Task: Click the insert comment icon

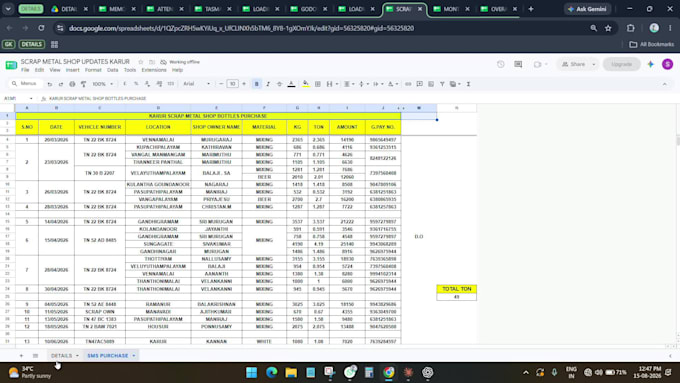Action: (419, 84)
